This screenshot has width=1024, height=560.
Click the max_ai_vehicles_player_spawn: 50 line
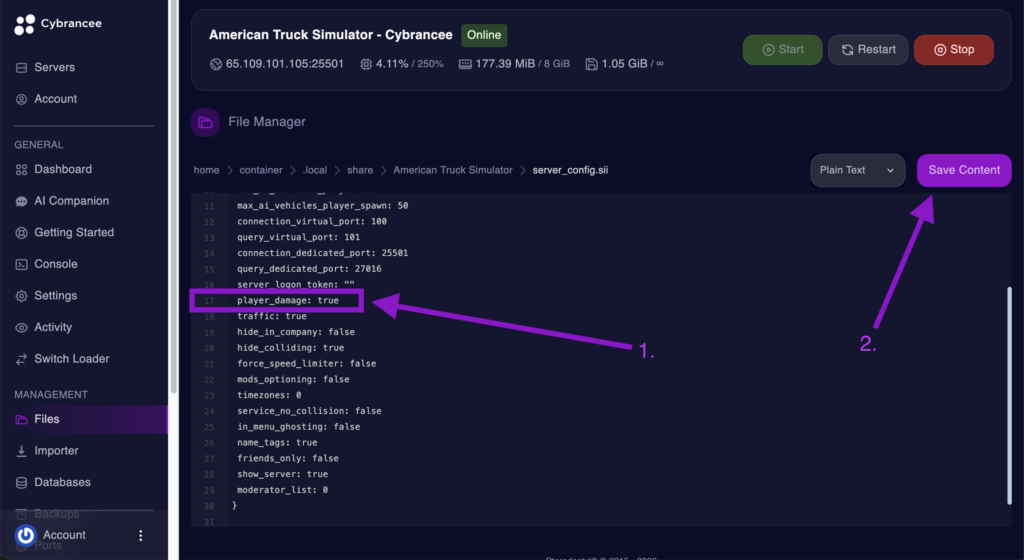323,206
